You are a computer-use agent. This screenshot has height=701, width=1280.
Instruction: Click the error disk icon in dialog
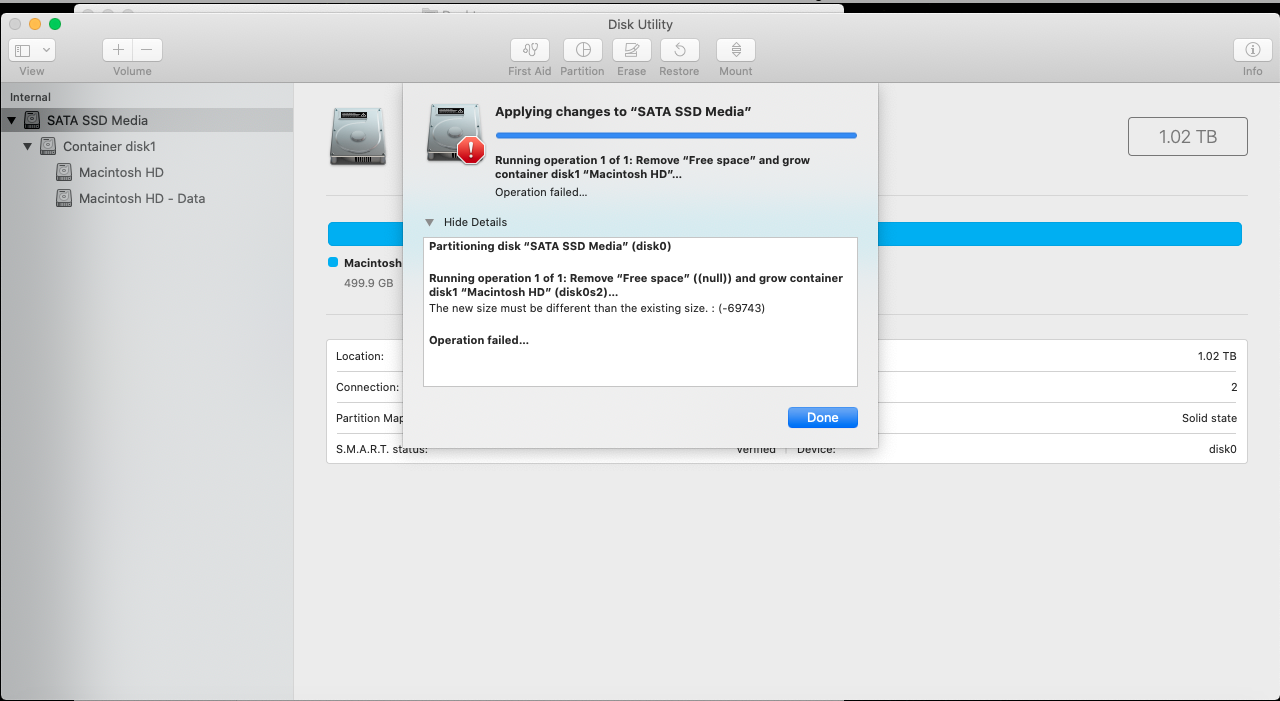coord(456,133)
